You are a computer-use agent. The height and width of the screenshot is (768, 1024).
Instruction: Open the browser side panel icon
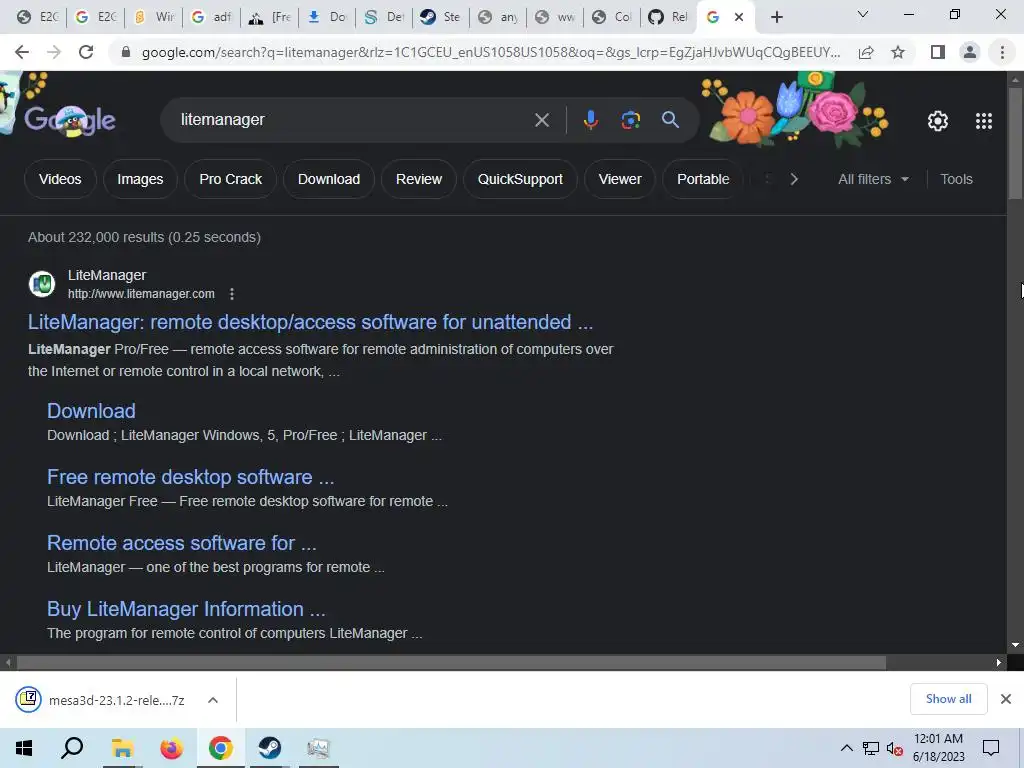coord(938,52)
